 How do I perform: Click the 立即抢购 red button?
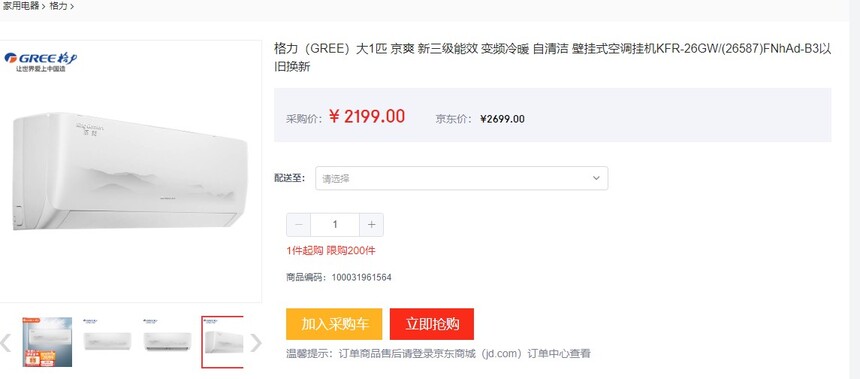tap(432, 324)
